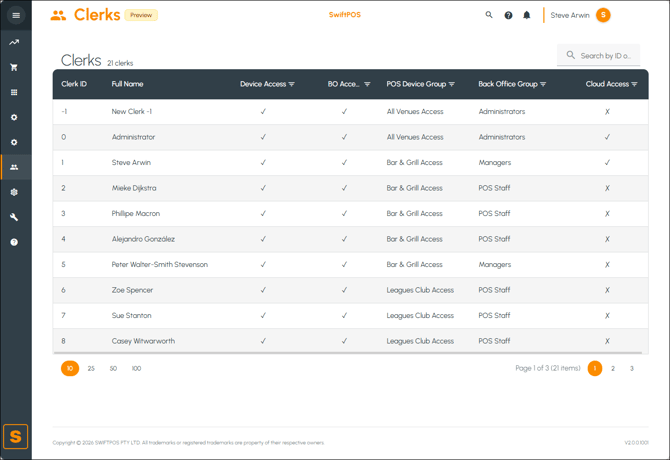
Task: Click All Venues Access in Administrator row
Action: click(415, 137)
